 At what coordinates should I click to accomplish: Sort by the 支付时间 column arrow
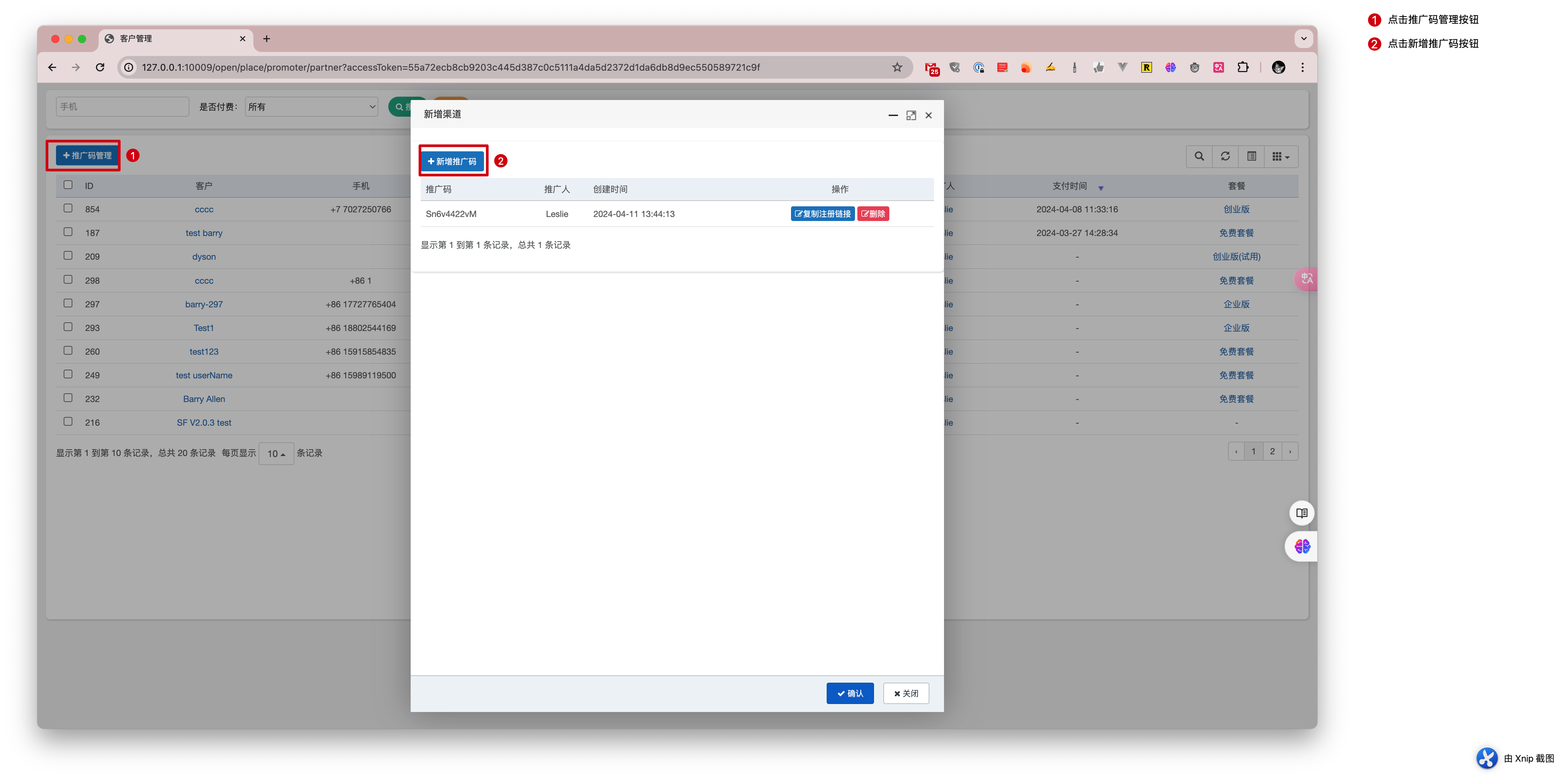click(1100, 187)
